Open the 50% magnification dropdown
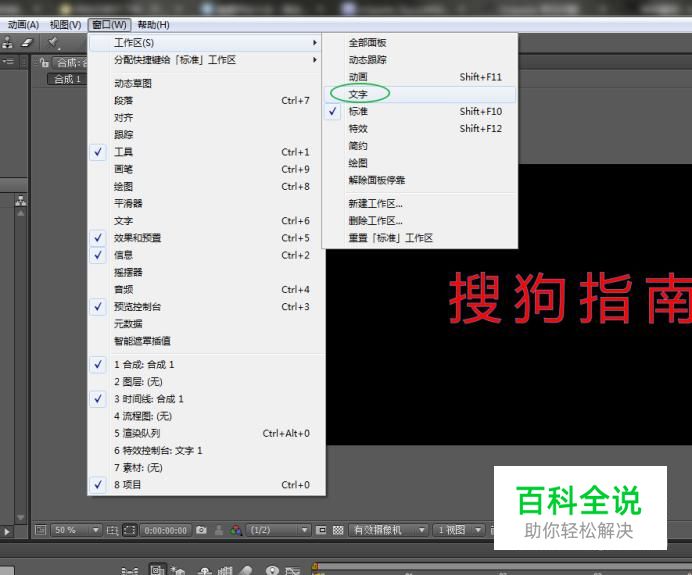This screenshot has width=692, height=575. 77,530
